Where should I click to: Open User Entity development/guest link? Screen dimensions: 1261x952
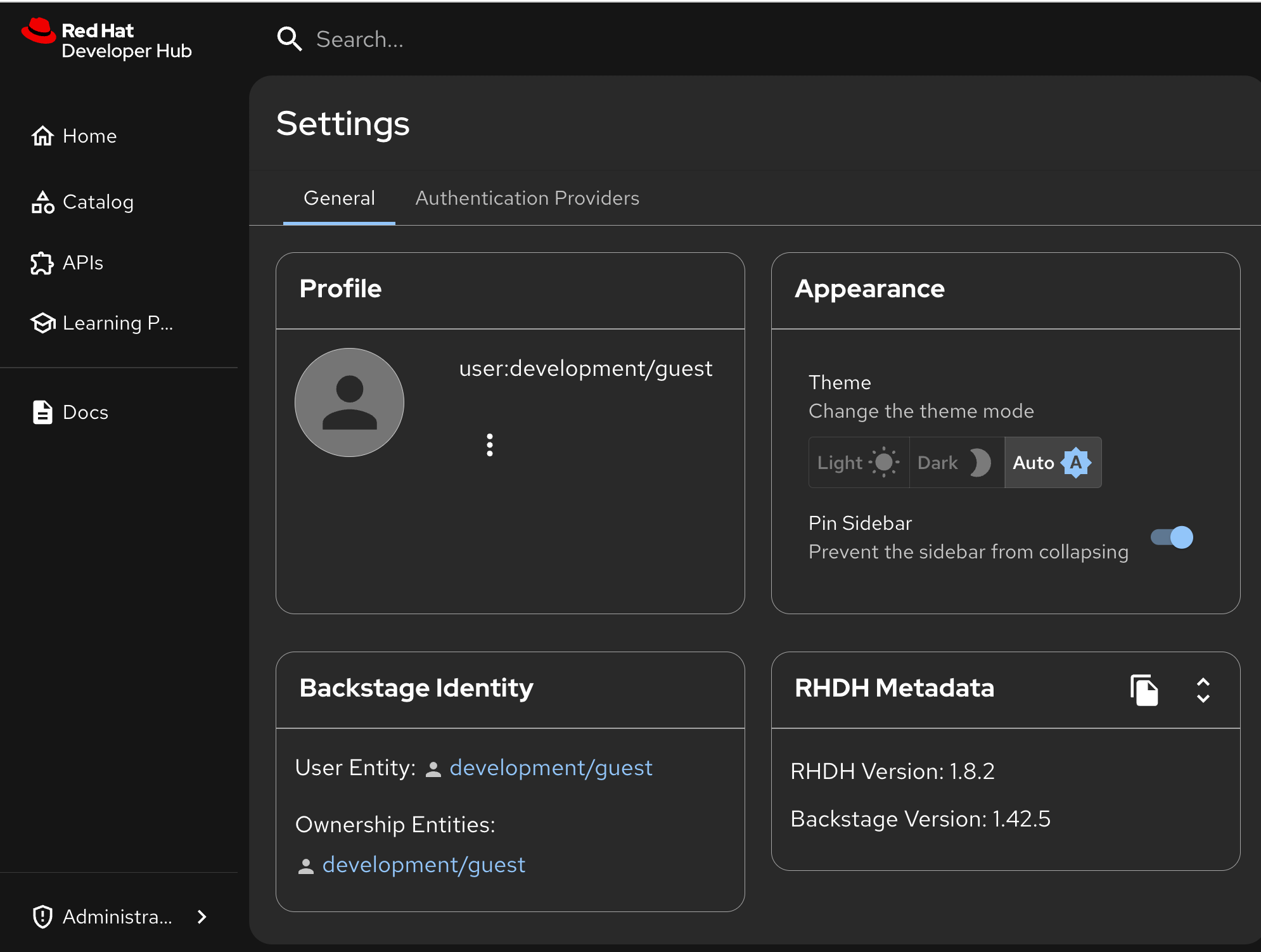click(550, 768)
